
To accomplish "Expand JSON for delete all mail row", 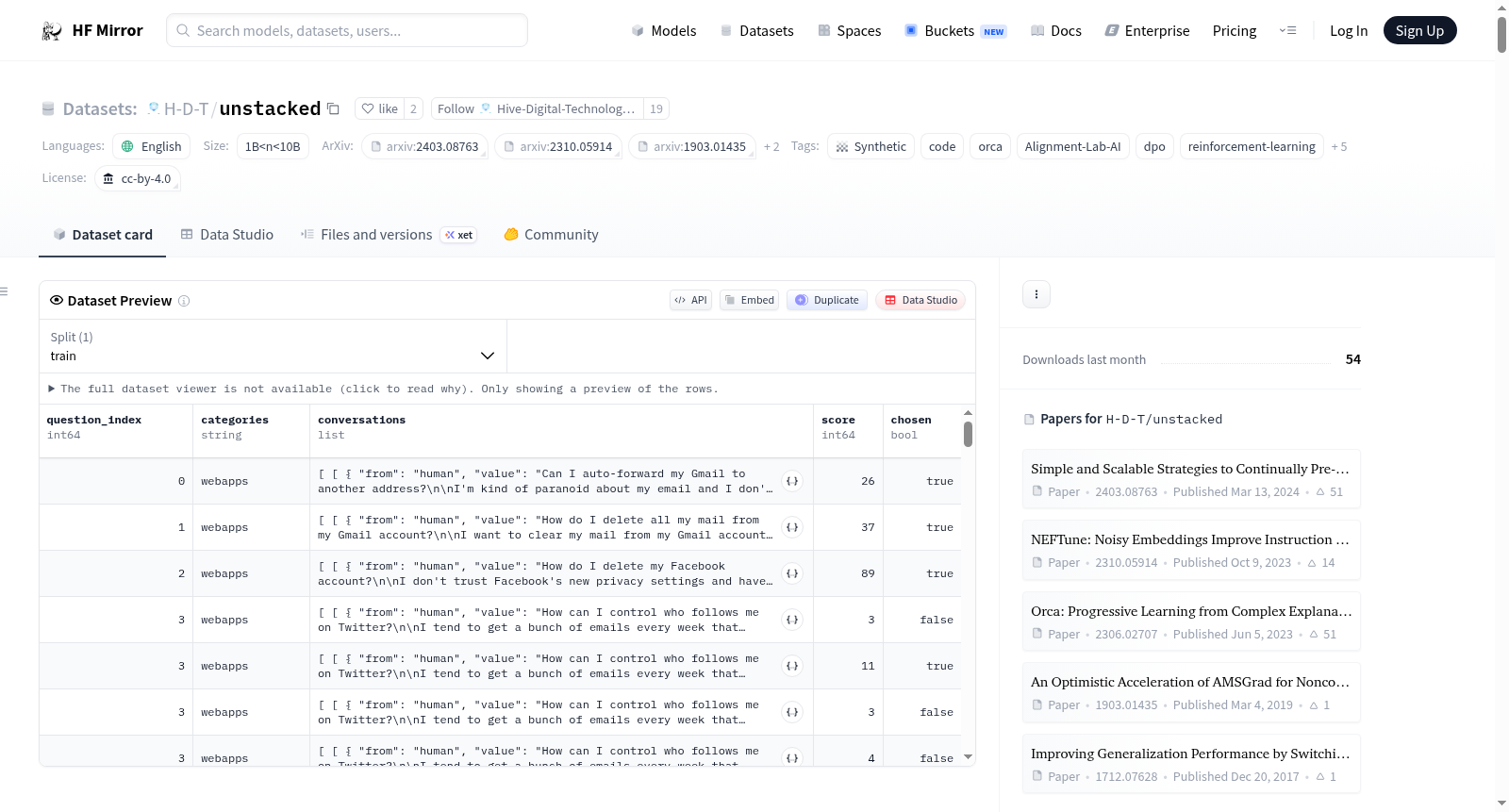I will point(792,527).
